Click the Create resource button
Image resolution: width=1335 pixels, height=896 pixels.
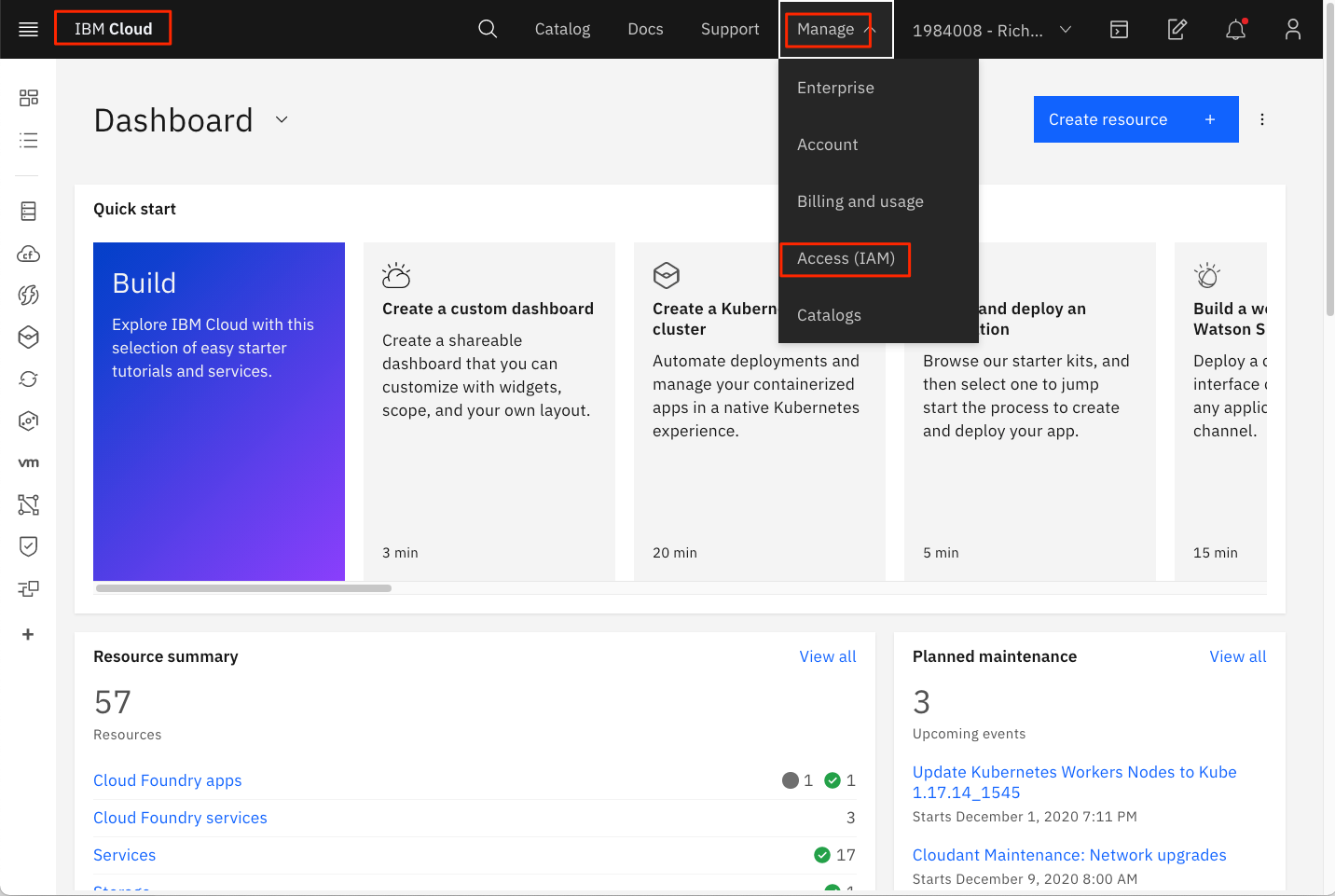[1135, 119]
